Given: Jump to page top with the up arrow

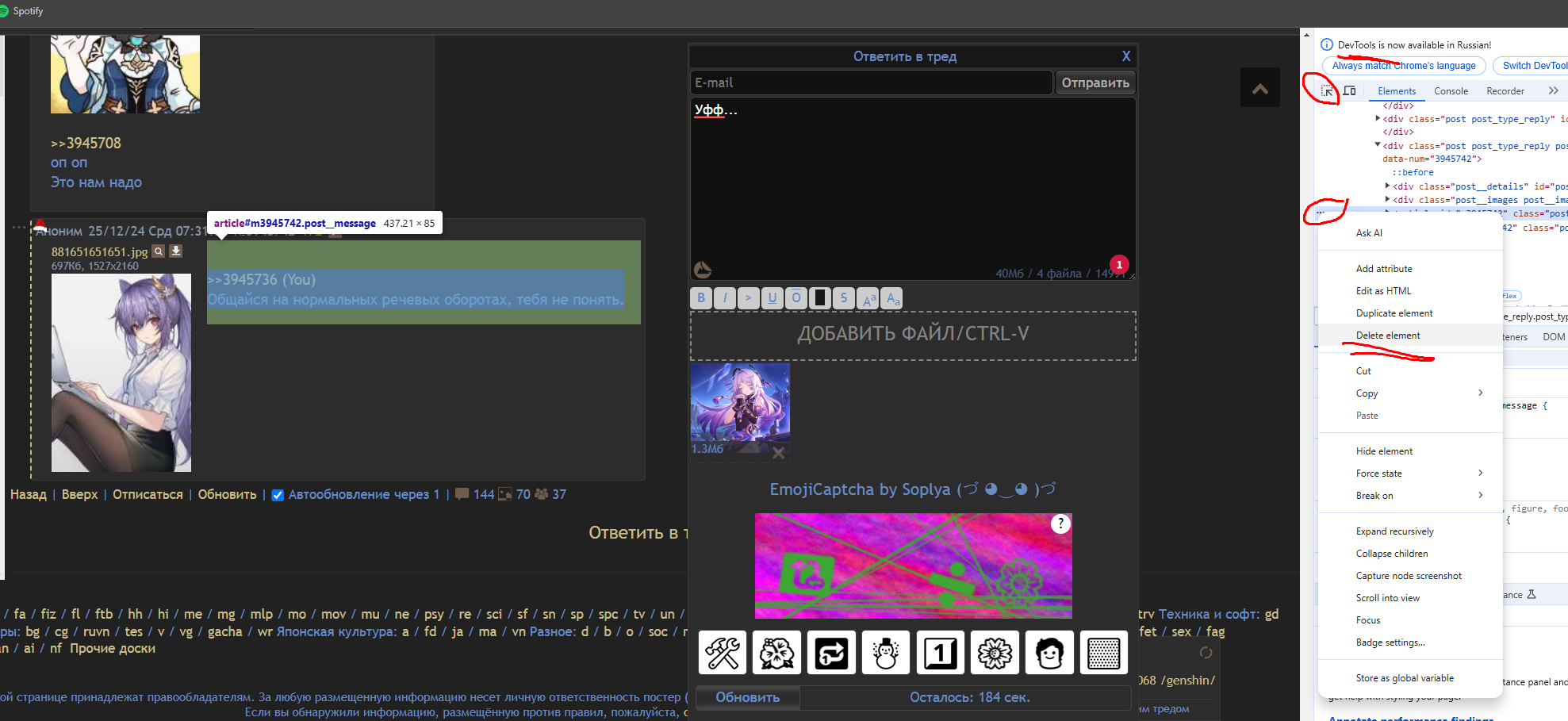Looking at the screenshot, I should (1260, 88).
